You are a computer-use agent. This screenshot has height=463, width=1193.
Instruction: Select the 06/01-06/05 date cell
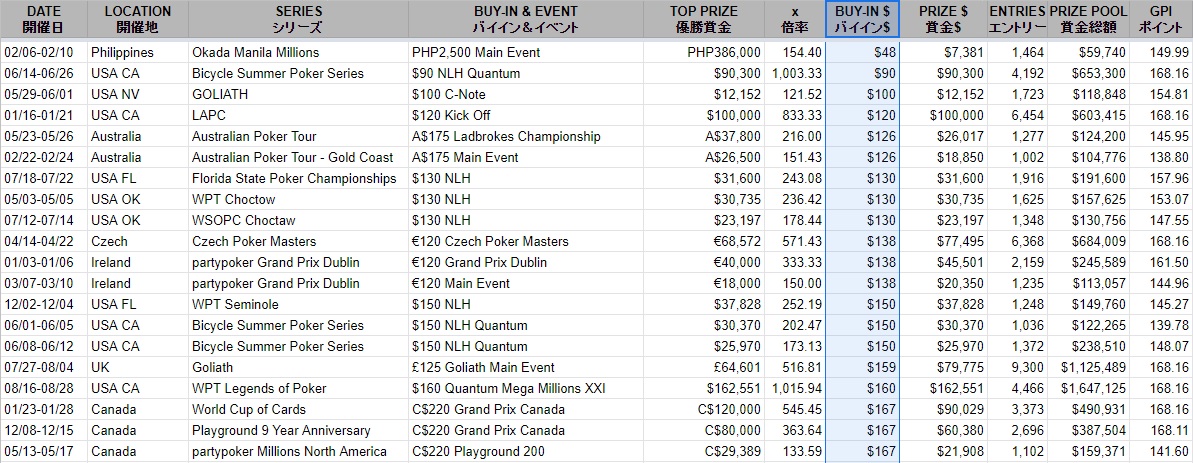click(x=43, y=325)
